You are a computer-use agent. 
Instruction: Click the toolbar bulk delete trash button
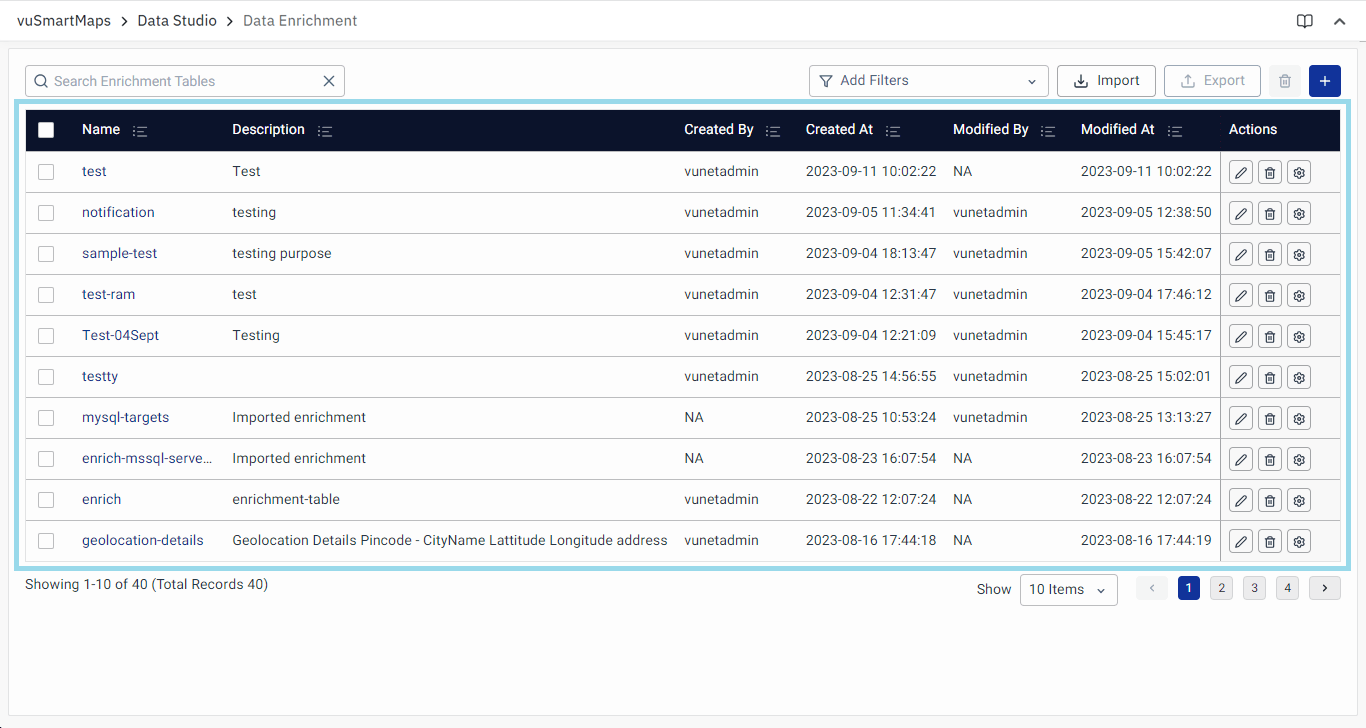[x=1285, y=81]
